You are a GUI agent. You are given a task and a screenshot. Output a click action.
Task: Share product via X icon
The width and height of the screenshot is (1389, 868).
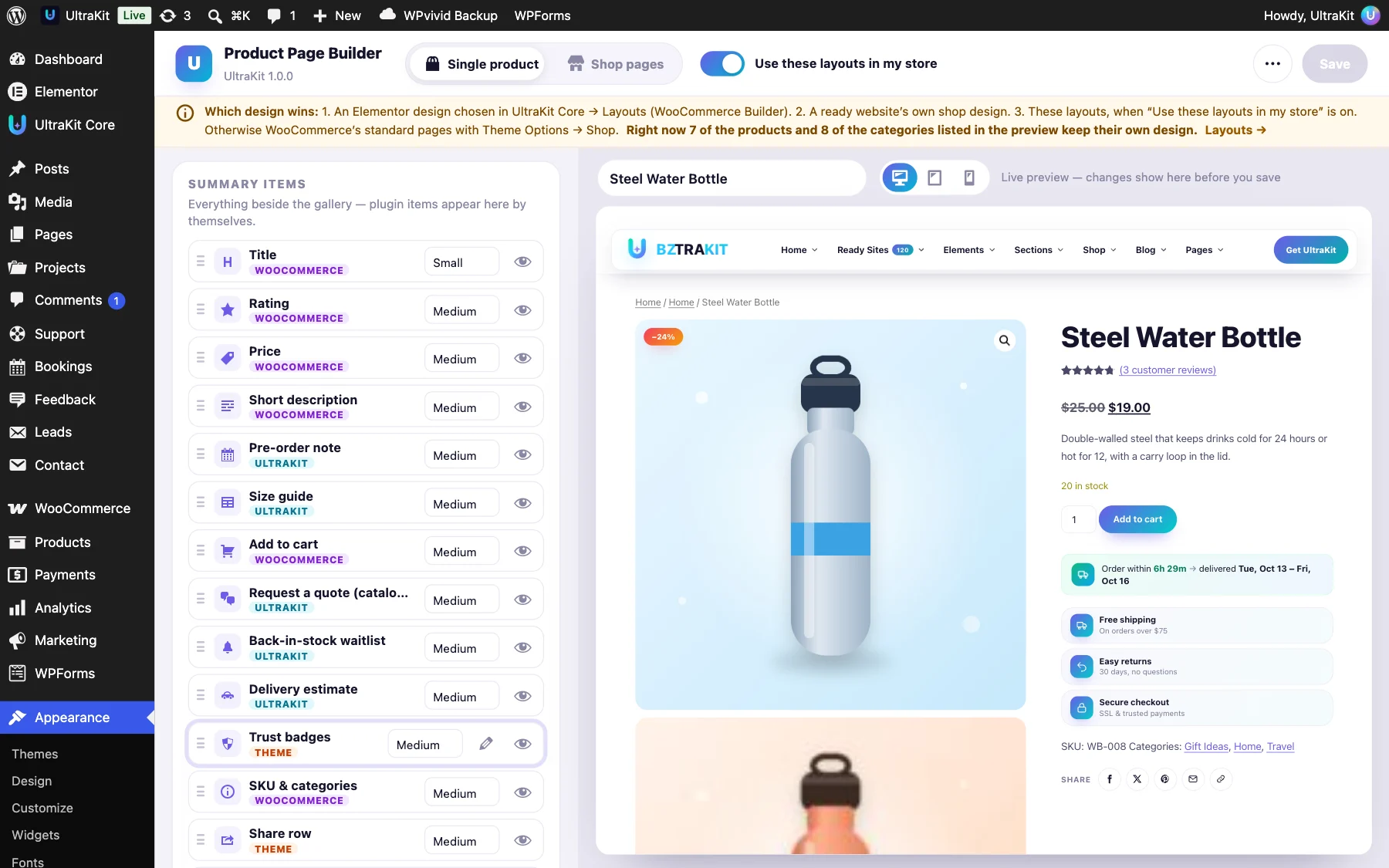(1137, 779)
